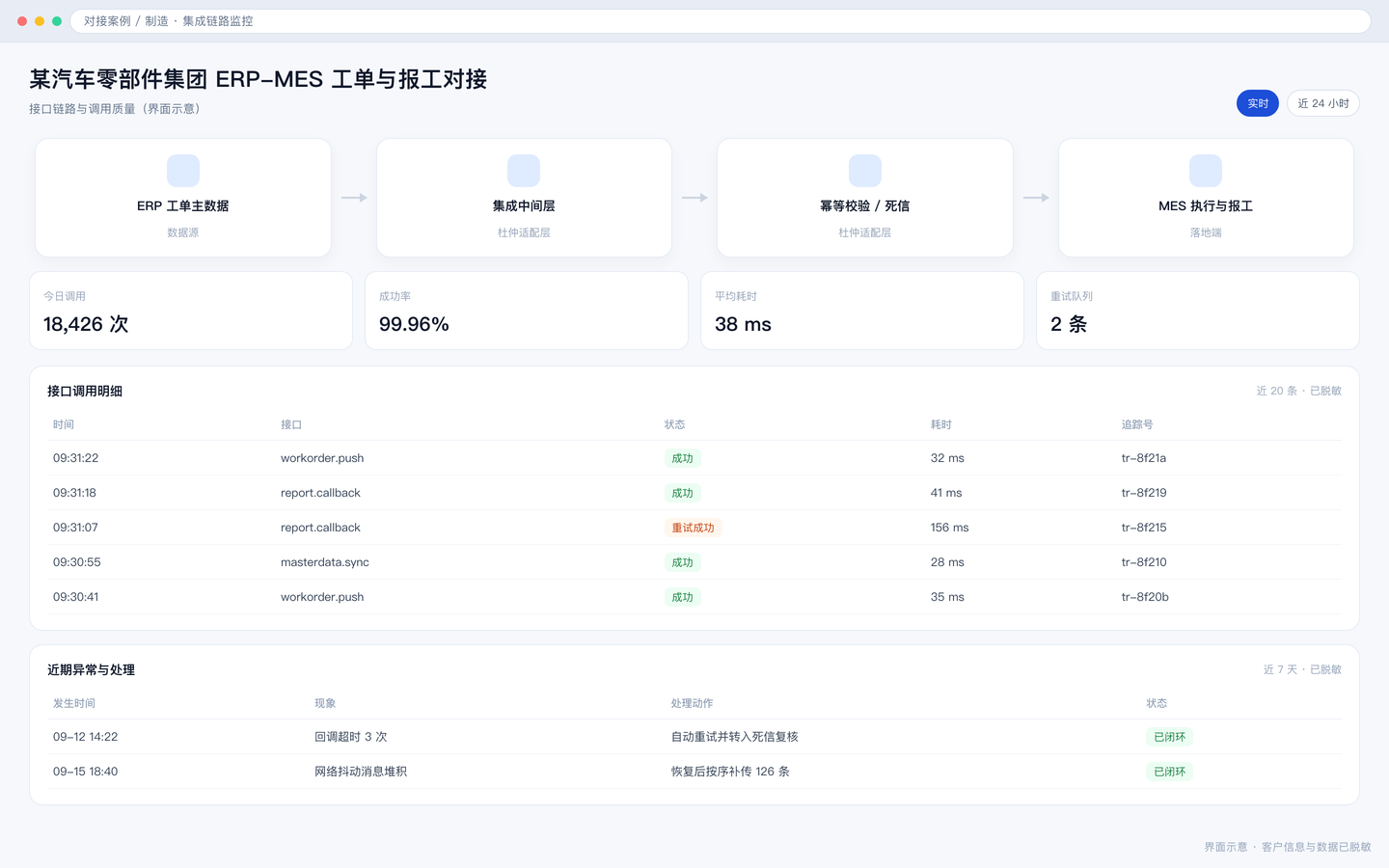Click the MES 执行与报工 node icon
1389x868 pixels.
[1206, 171]
